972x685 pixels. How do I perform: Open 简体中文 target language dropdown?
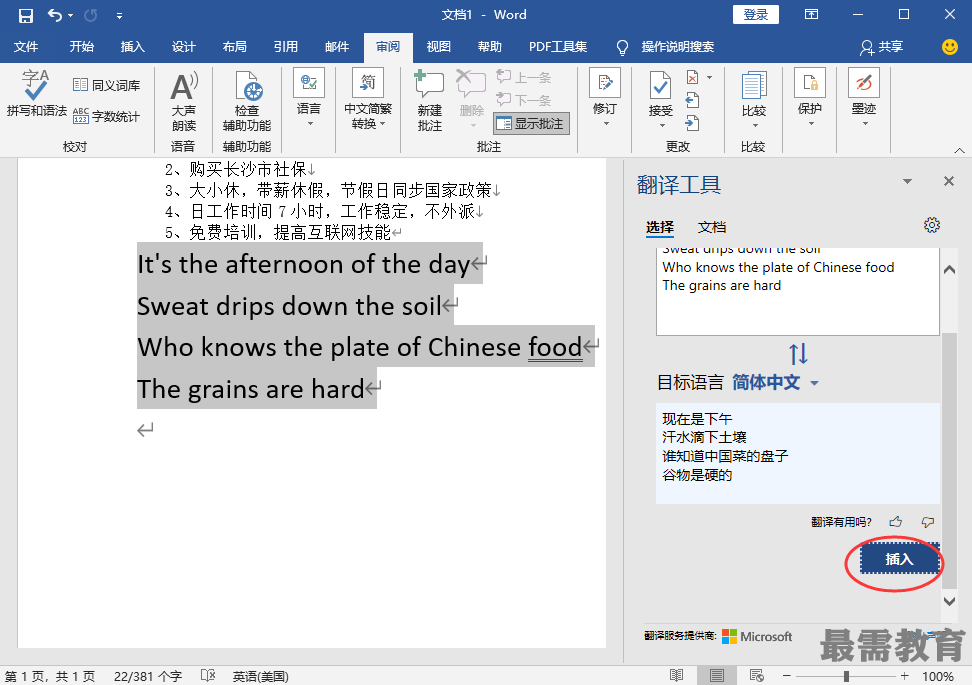pos(775,382)
